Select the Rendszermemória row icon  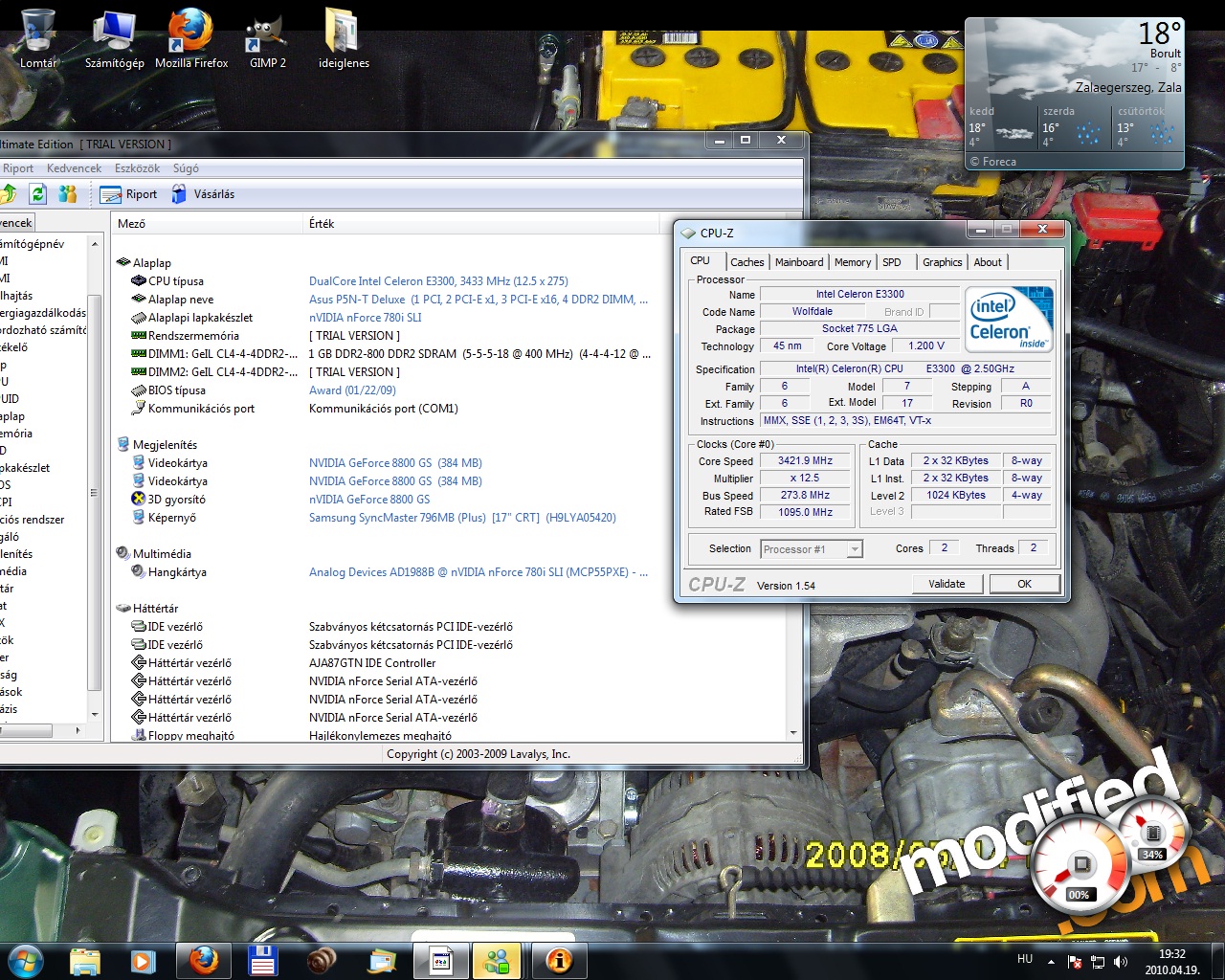139,336
